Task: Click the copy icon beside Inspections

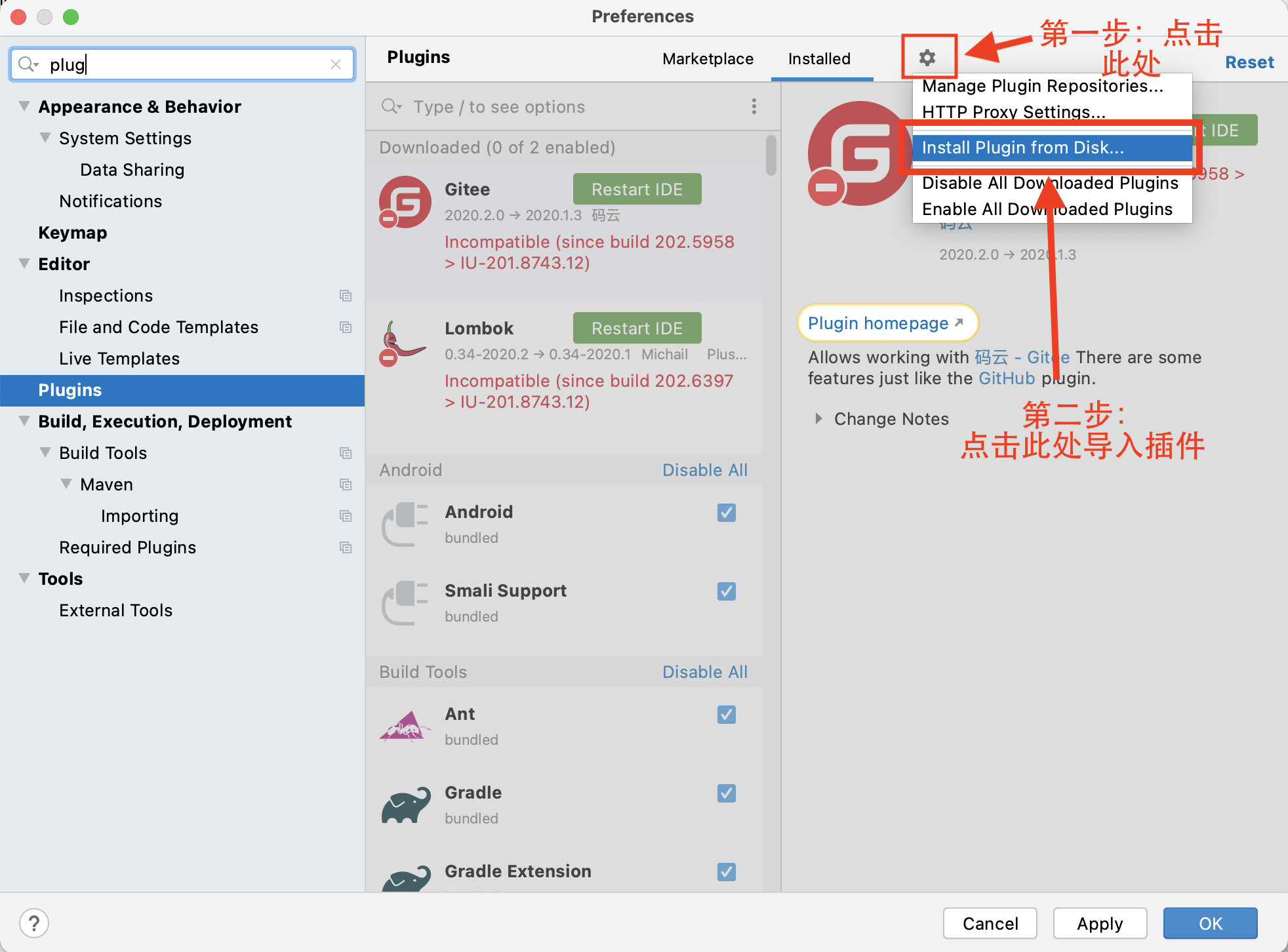Action: [x=346, y=296]
